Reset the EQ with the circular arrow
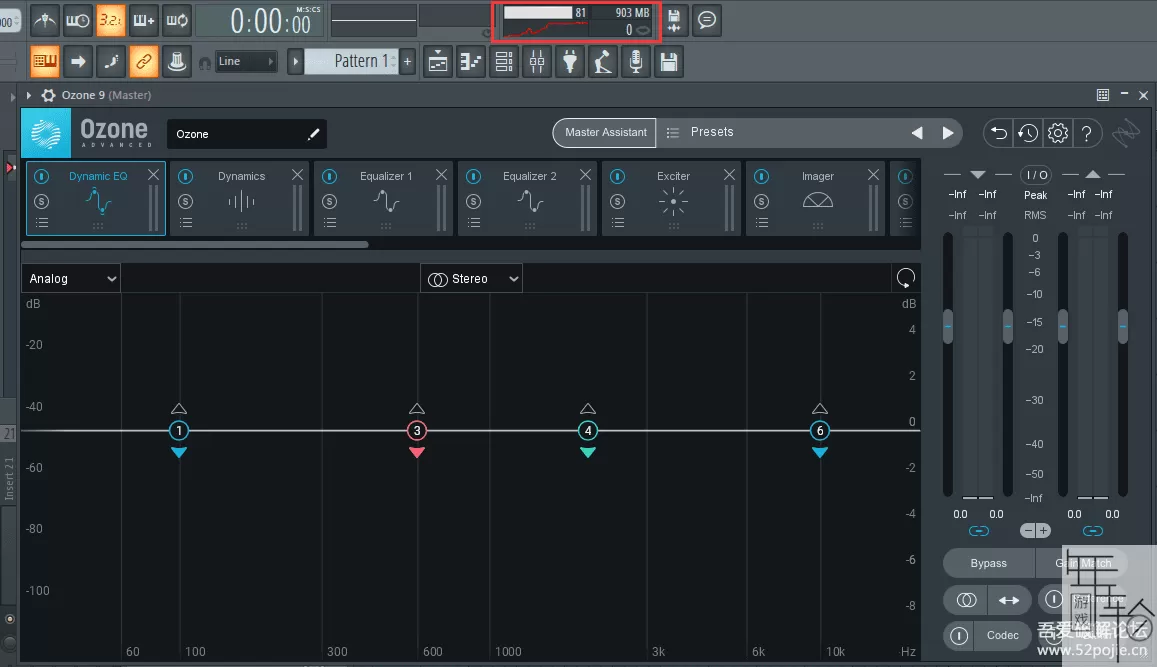This screenshot has height=667, width=1157. (x=905, y=278)
